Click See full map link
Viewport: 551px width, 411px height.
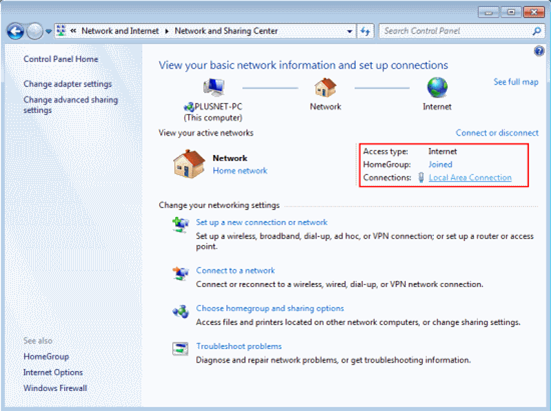[x=516, y=82]
